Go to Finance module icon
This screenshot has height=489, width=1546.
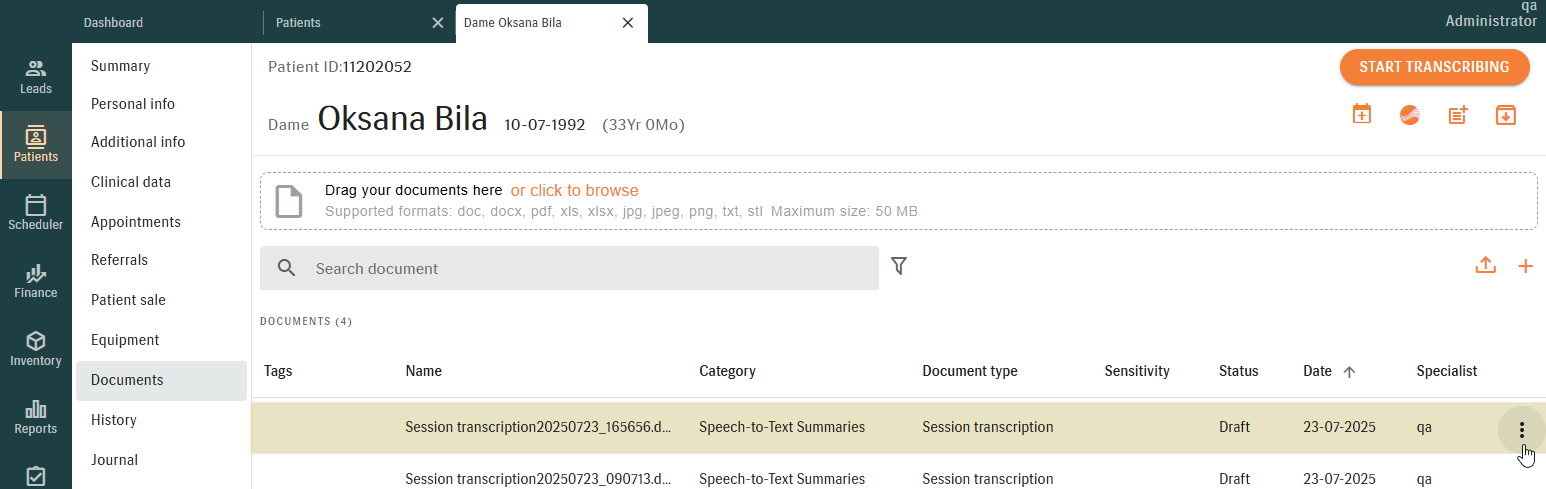coord(36,273)
